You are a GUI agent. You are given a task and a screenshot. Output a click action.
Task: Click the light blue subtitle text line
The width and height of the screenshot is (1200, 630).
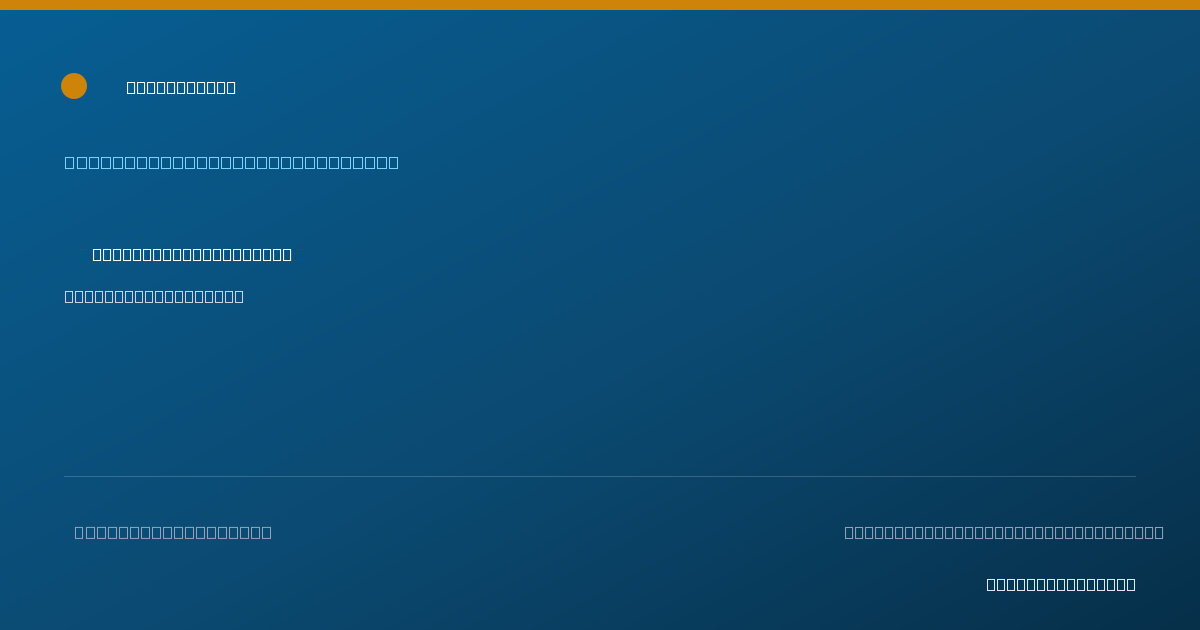(232, 162)
